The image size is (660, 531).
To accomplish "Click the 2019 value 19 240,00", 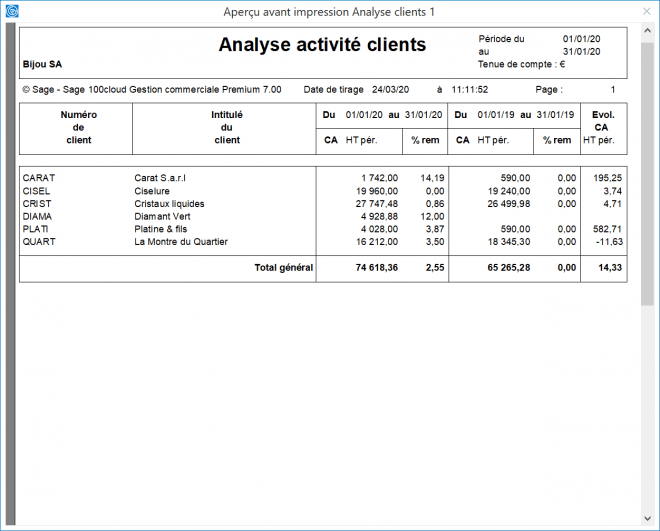I will click(509, 191).
